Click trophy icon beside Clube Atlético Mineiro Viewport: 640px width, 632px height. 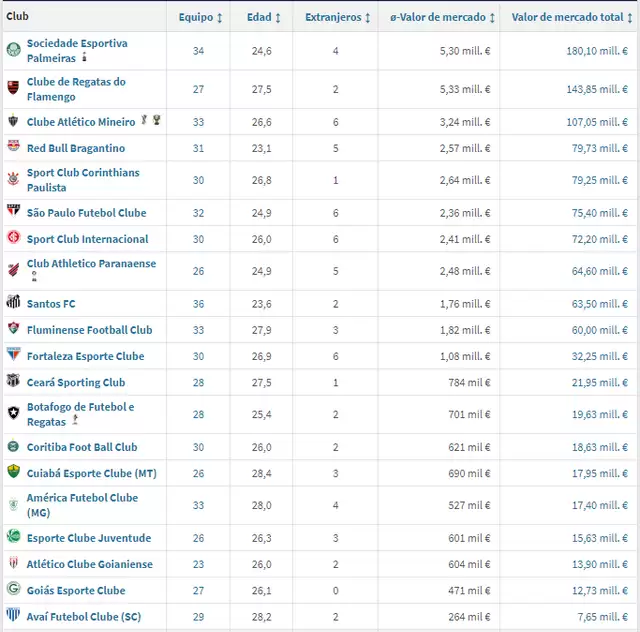[156, 121]
